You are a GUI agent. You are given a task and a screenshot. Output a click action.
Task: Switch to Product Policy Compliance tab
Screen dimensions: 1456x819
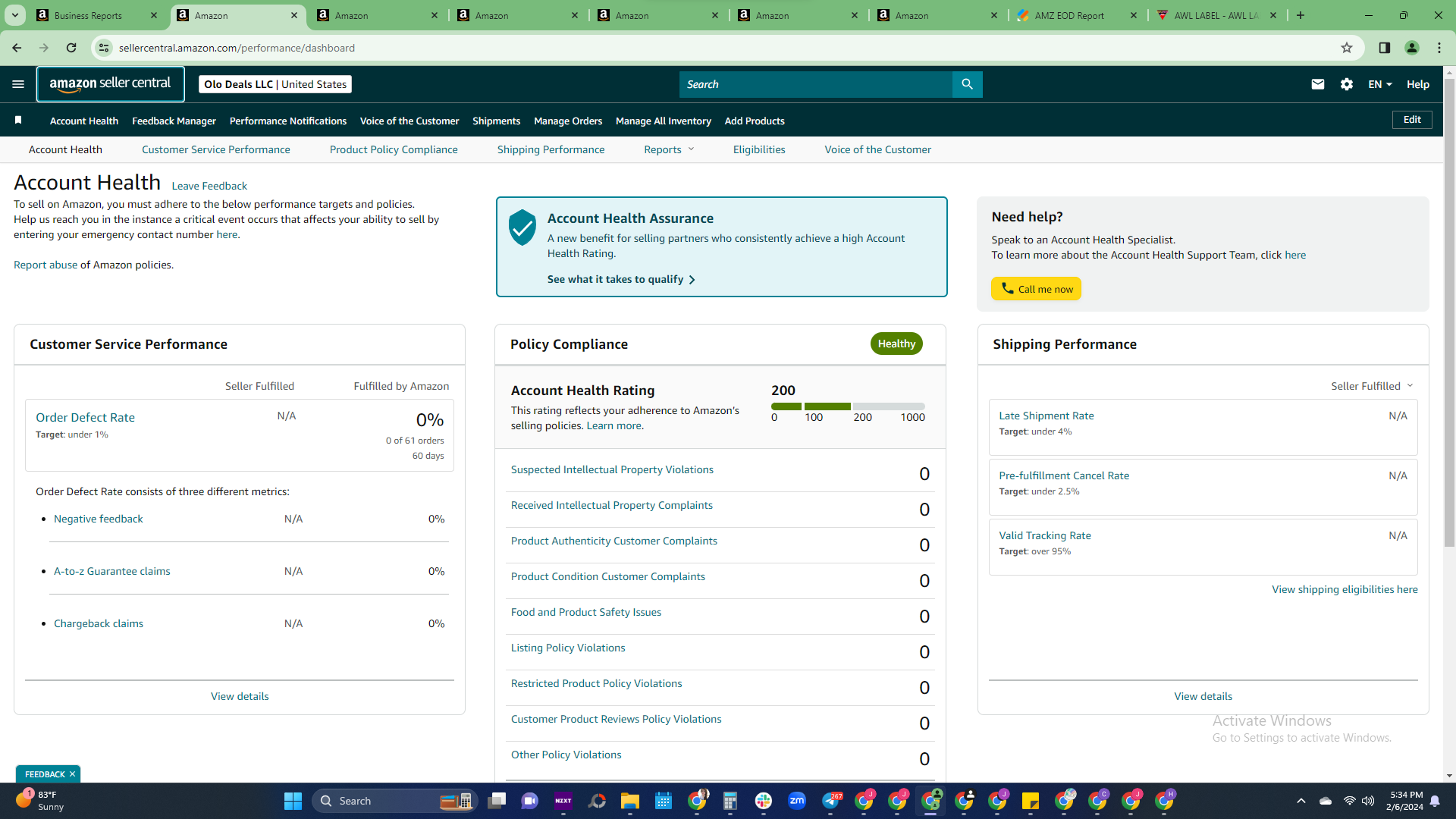(x=394, y=149)
